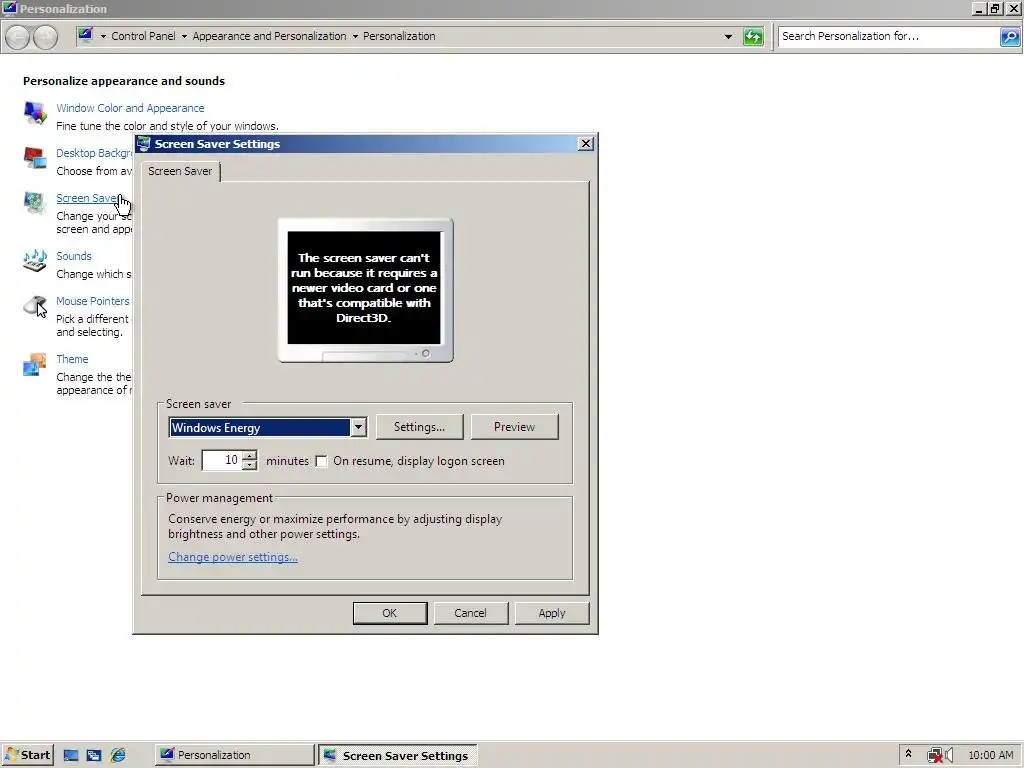Click the Search Personalization search box
The image size is (1024, 768).
(x=889, y=37)
